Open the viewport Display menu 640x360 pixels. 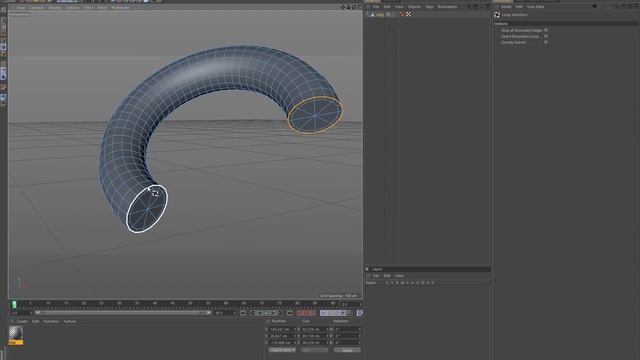coord(55,7)
